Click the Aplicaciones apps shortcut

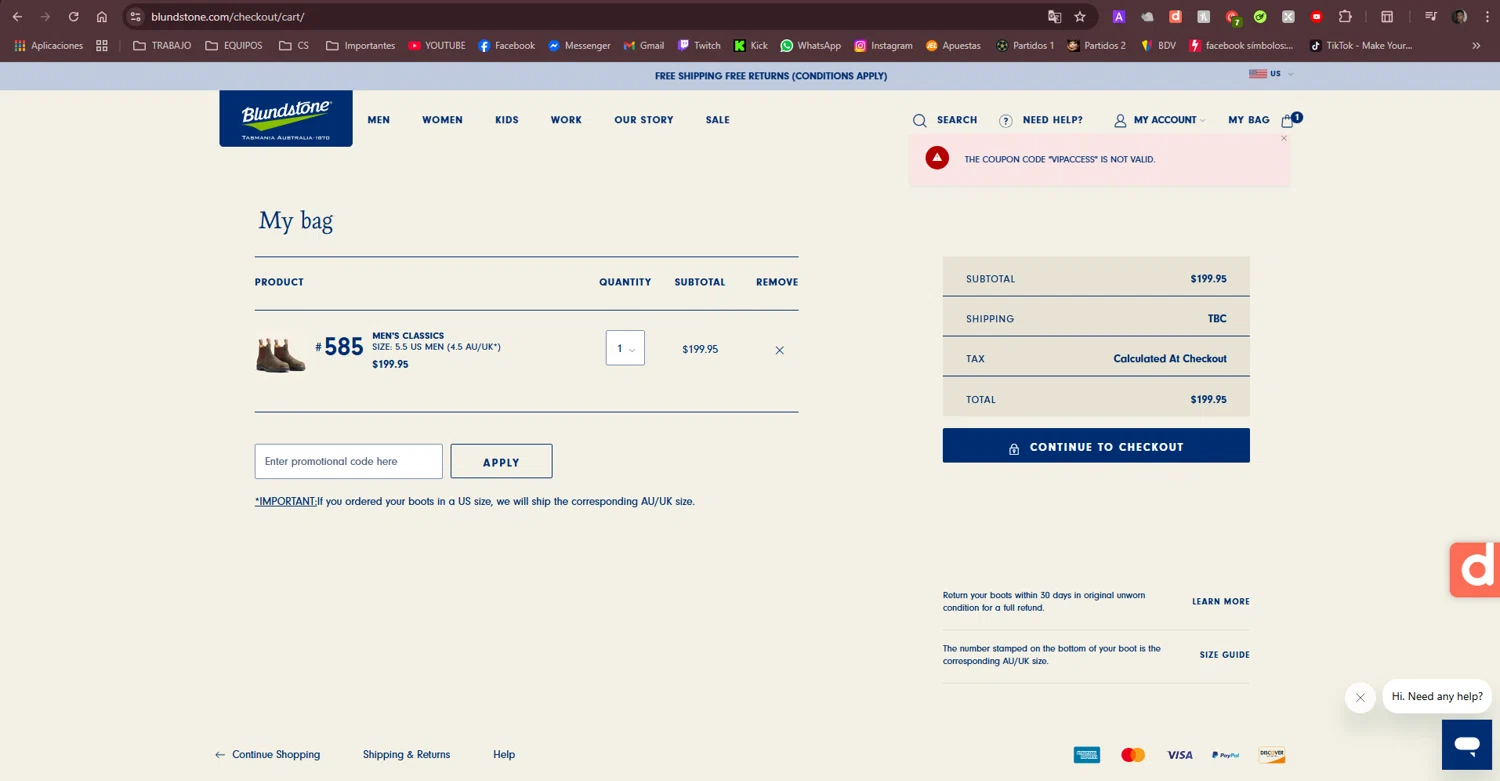tap(48, 45)
